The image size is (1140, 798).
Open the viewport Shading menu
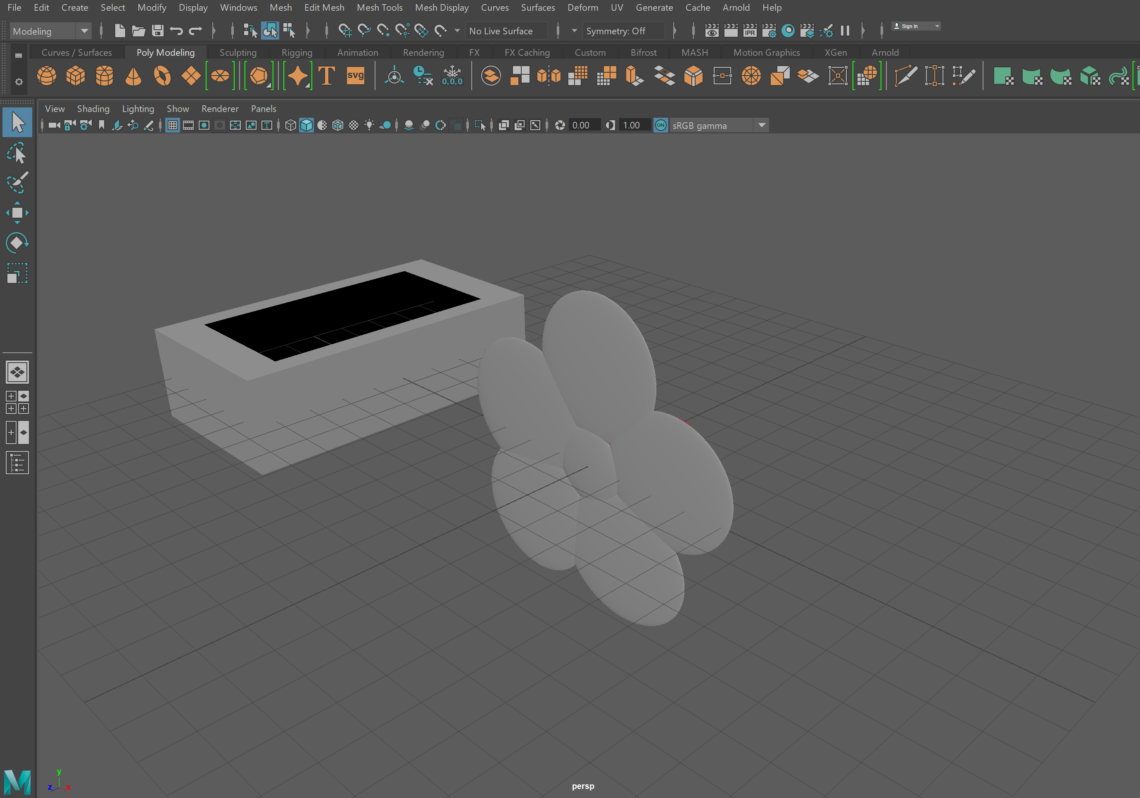coord(93,108)
